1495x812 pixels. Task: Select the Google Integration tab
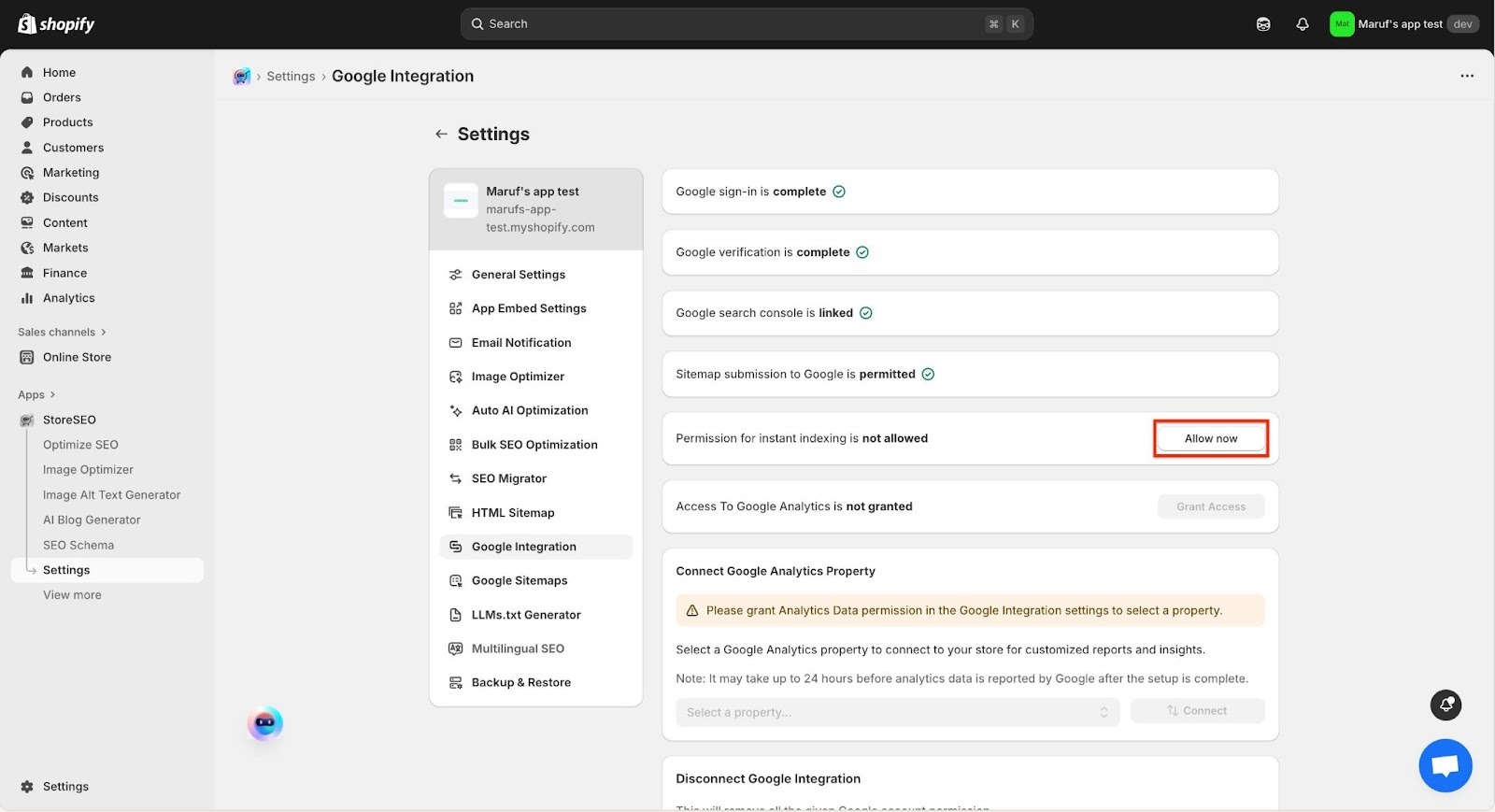click(536, 547)
